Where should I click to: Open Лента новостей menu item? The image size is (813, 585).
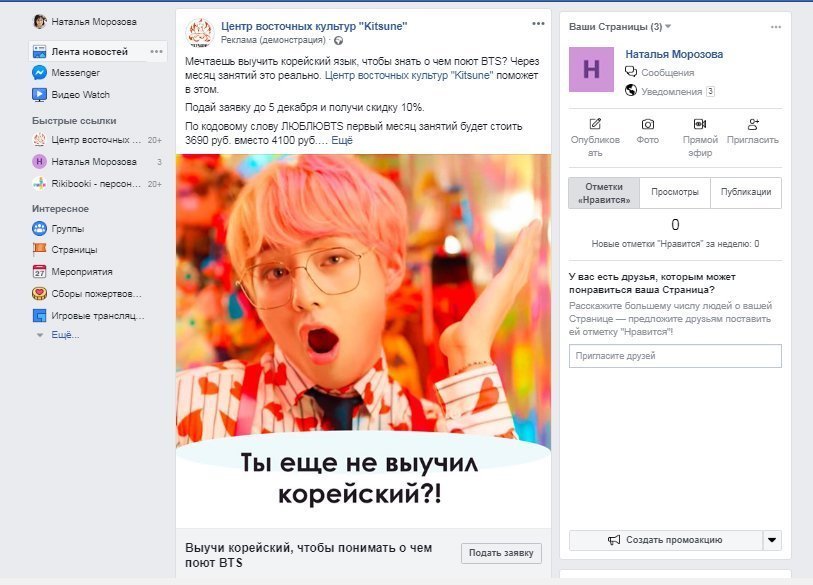pyautogui.click(x=98, y=51)
